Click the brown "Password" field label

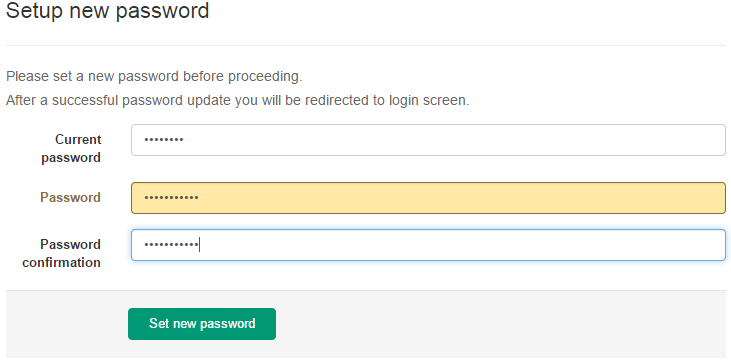tap(70, 198)
